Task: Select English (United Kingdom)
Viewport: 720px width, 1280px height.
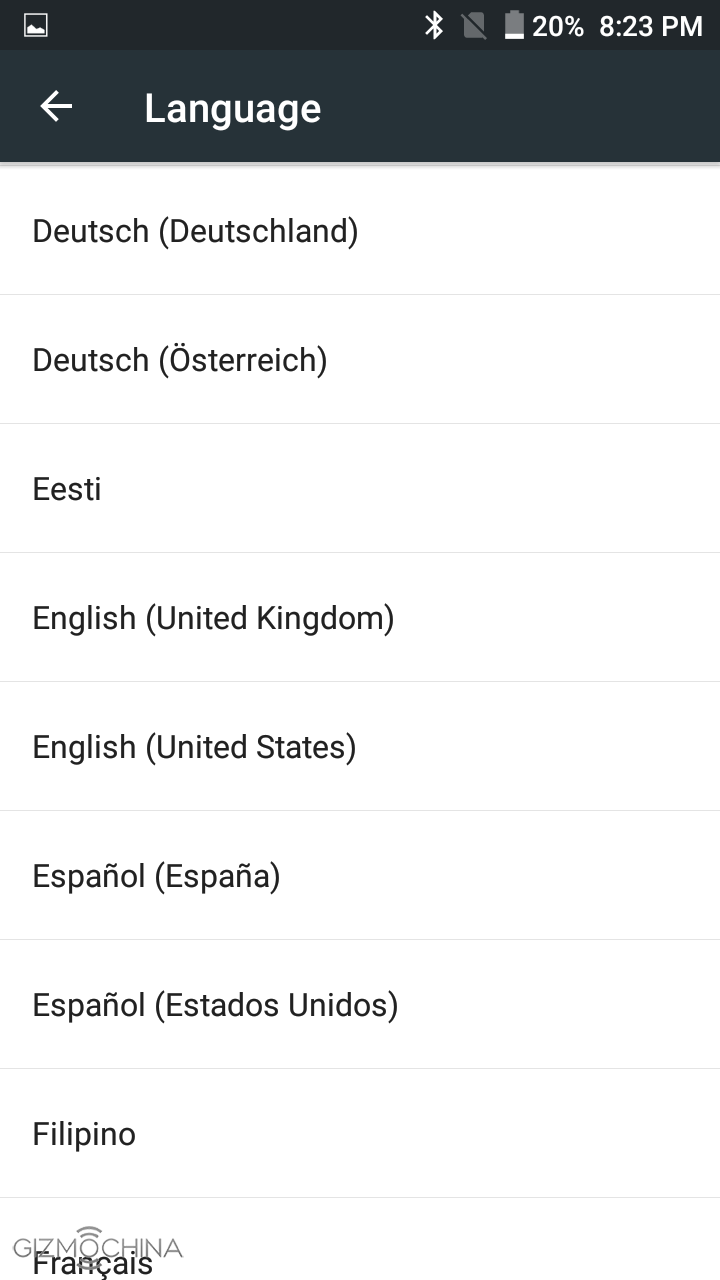Action: point(213,618)
